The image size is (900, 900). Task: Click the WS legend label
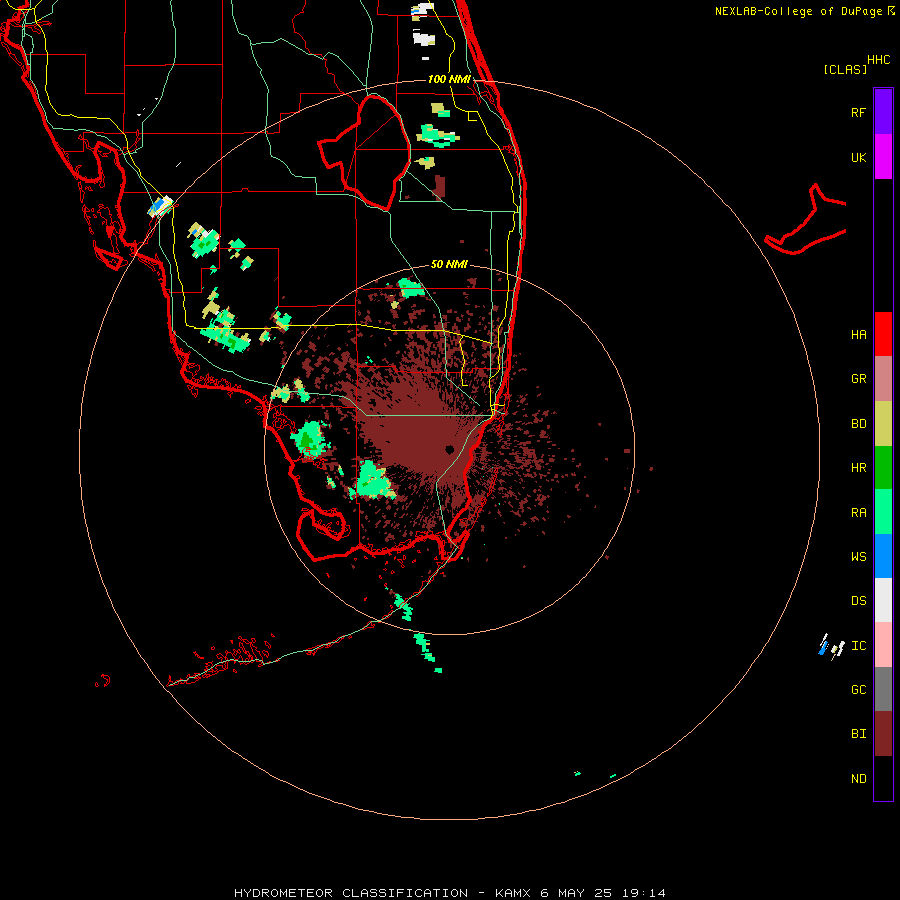click(x=858, y=557)
